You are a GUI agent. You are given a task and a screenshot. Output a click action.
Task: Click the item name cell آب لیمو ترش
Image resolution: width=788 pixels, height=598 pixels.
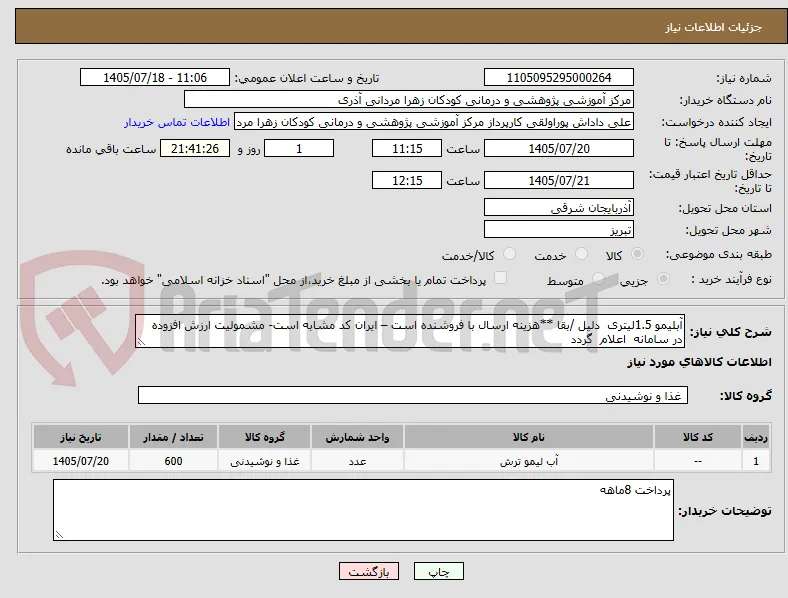[529, 461]
